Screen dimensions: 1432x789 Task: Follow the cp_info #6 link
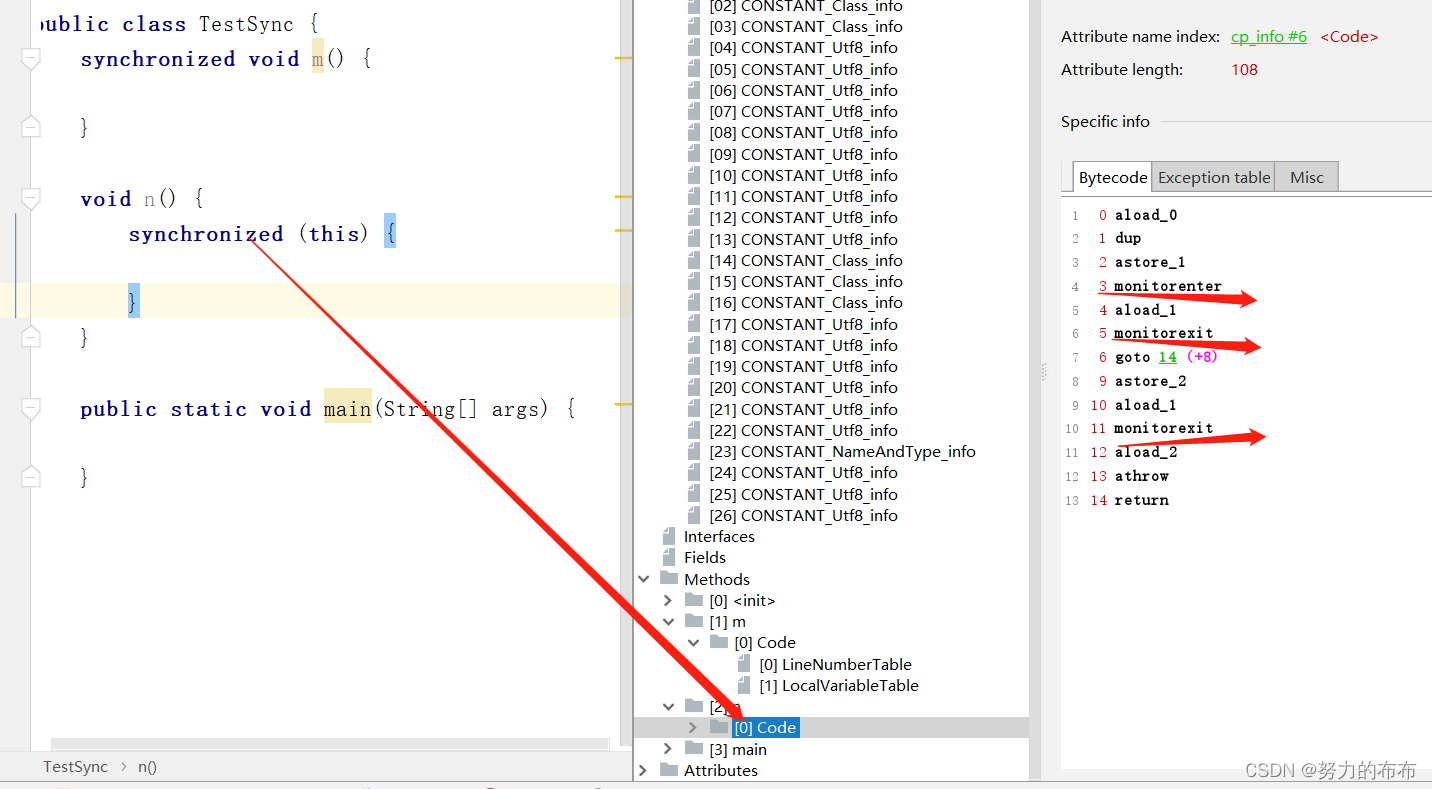tap(1268, 36)
